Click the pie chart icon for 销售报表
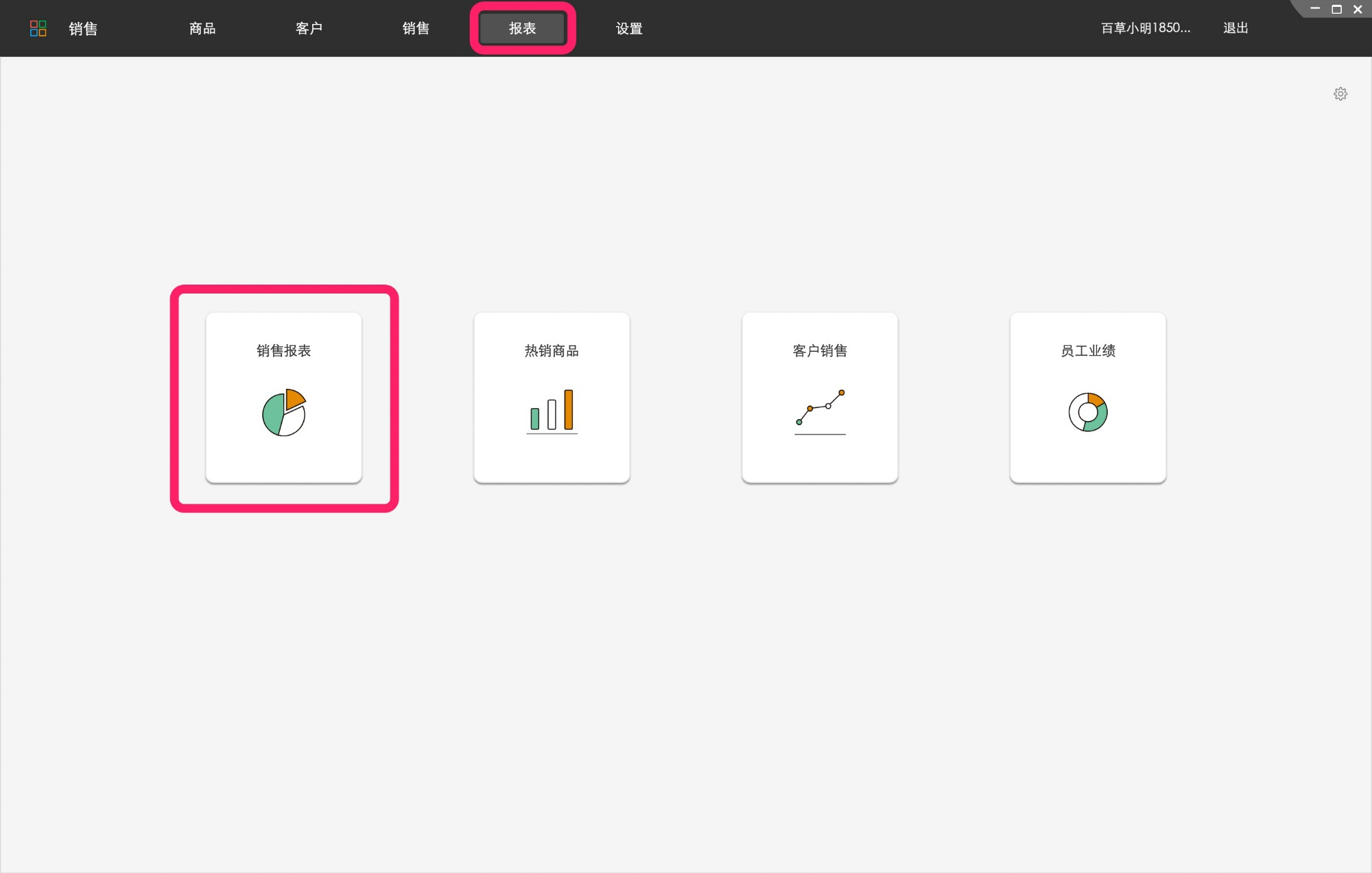The width and height of the screenshot is (1372, 873). click(284, 412)
